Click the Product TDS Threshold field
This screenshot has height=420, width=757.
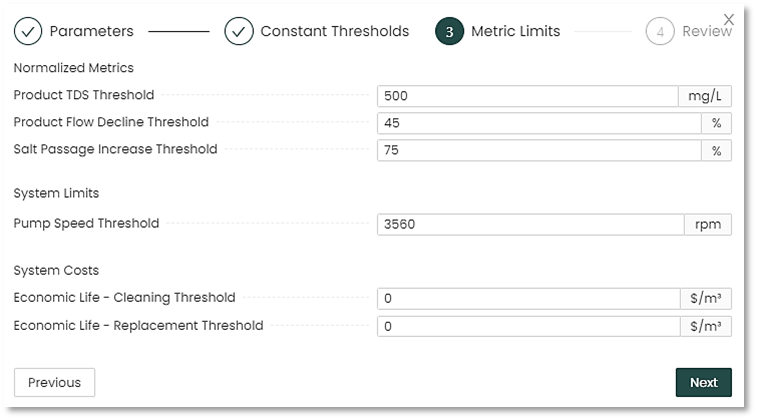pyautogui.click(x=528, y=96)
